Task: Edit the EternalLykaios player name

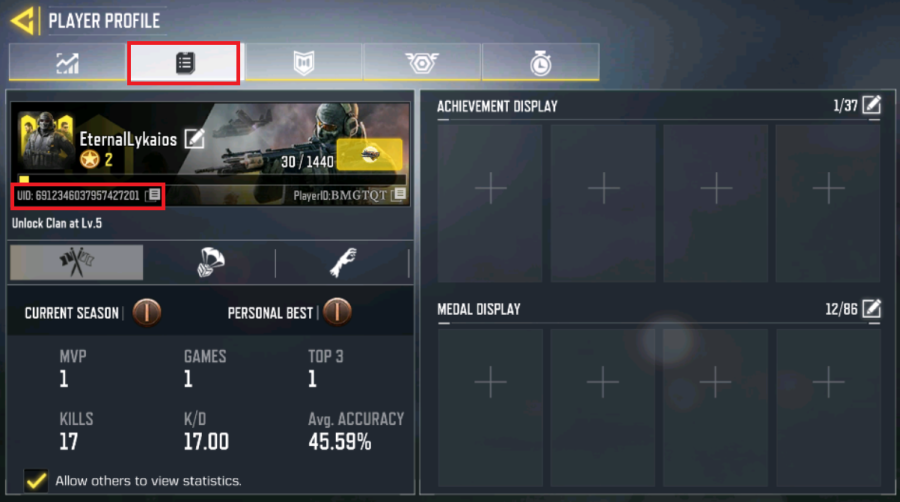Action: (x=195, y=138)
